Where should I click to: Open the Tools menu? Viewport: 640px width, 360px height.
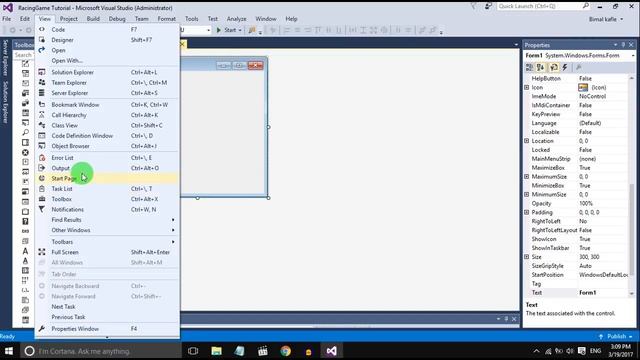pyautogui.click(x=191, y=19)
